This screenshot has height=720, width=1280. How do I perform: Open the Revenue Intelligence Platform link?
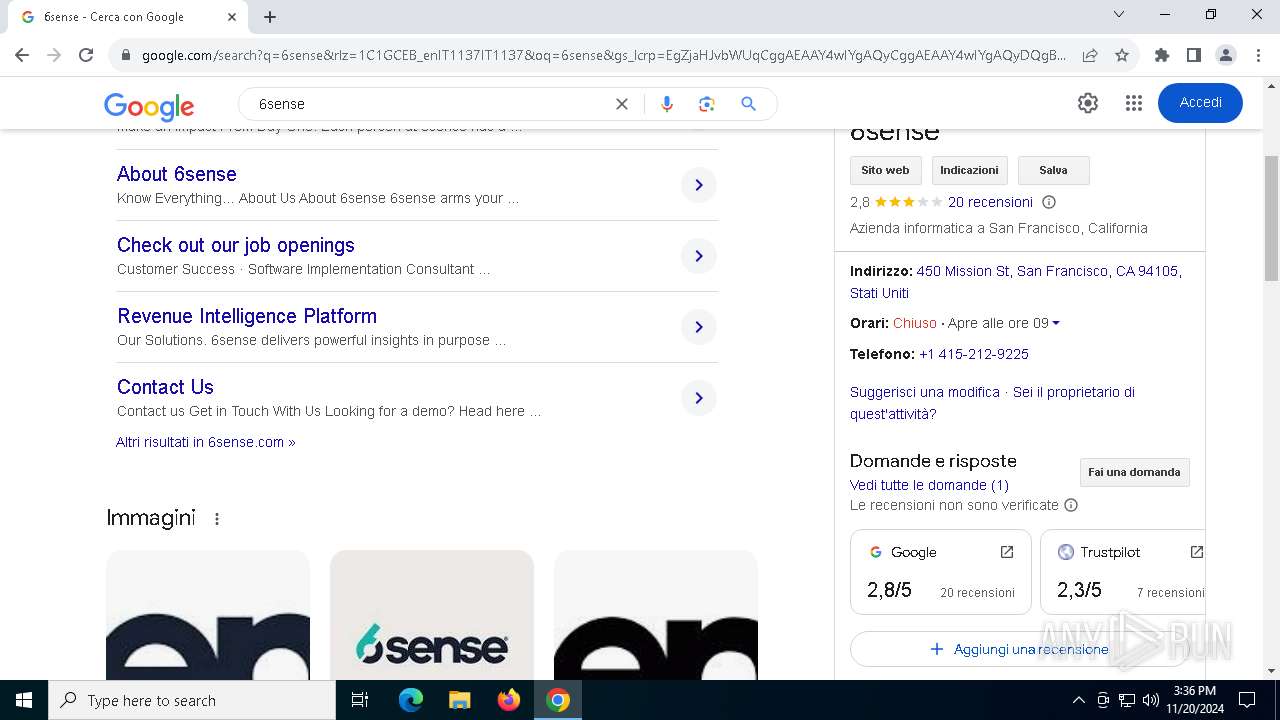click(x=247, y=316)
